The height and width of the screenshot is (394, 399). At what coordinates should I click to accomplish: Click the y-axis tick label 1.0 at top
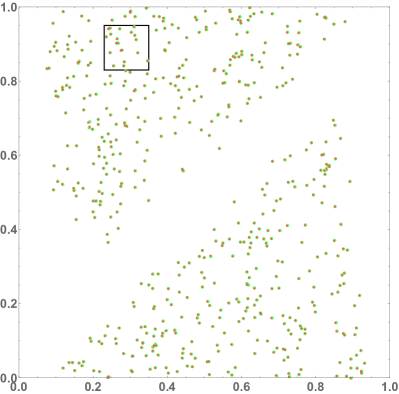pyautogui.click(x=7, y=7)
